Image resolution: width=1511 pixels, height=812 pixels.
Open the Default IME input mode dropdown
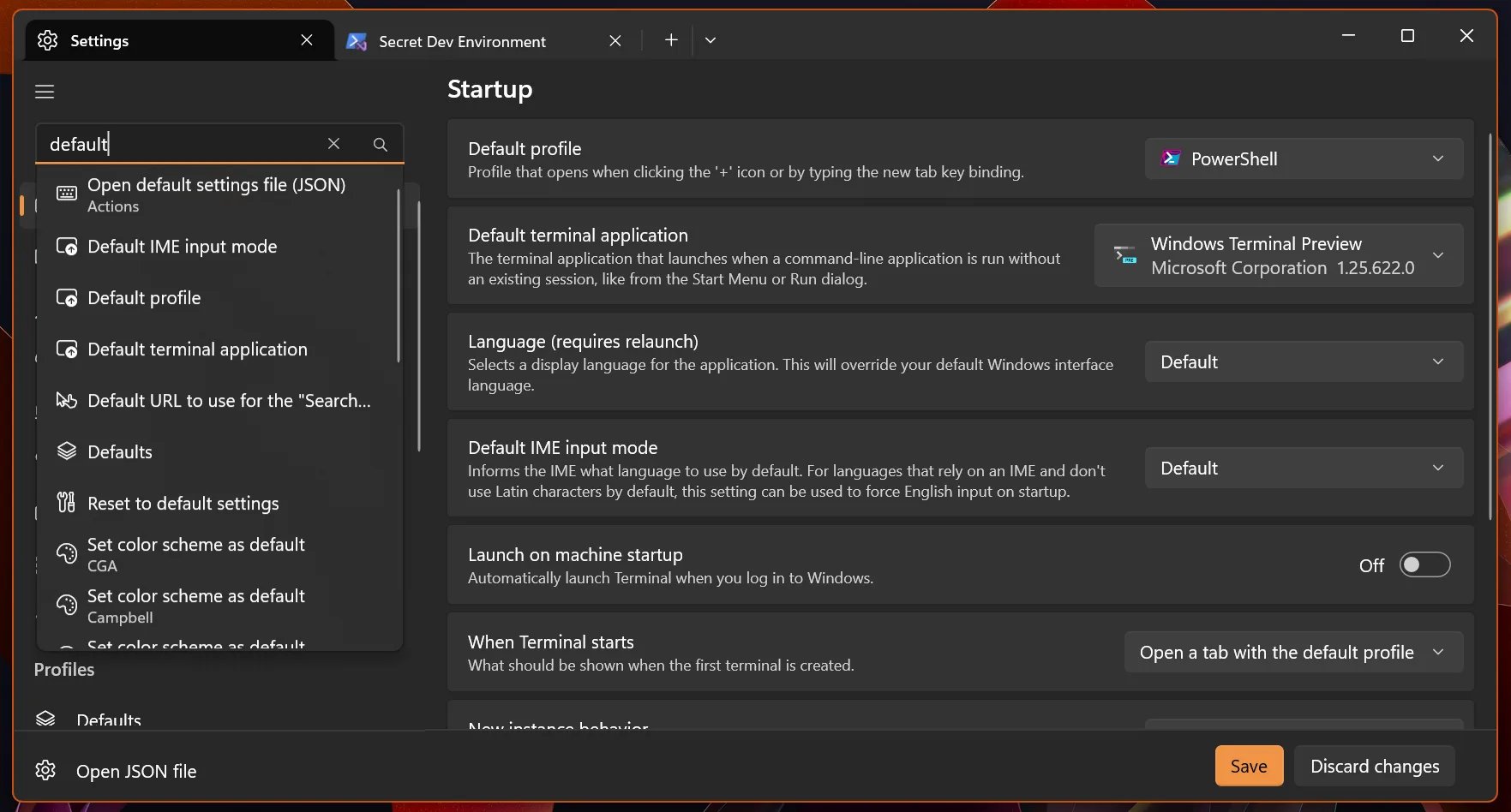pyautogui.click(x=1303, y=469)
